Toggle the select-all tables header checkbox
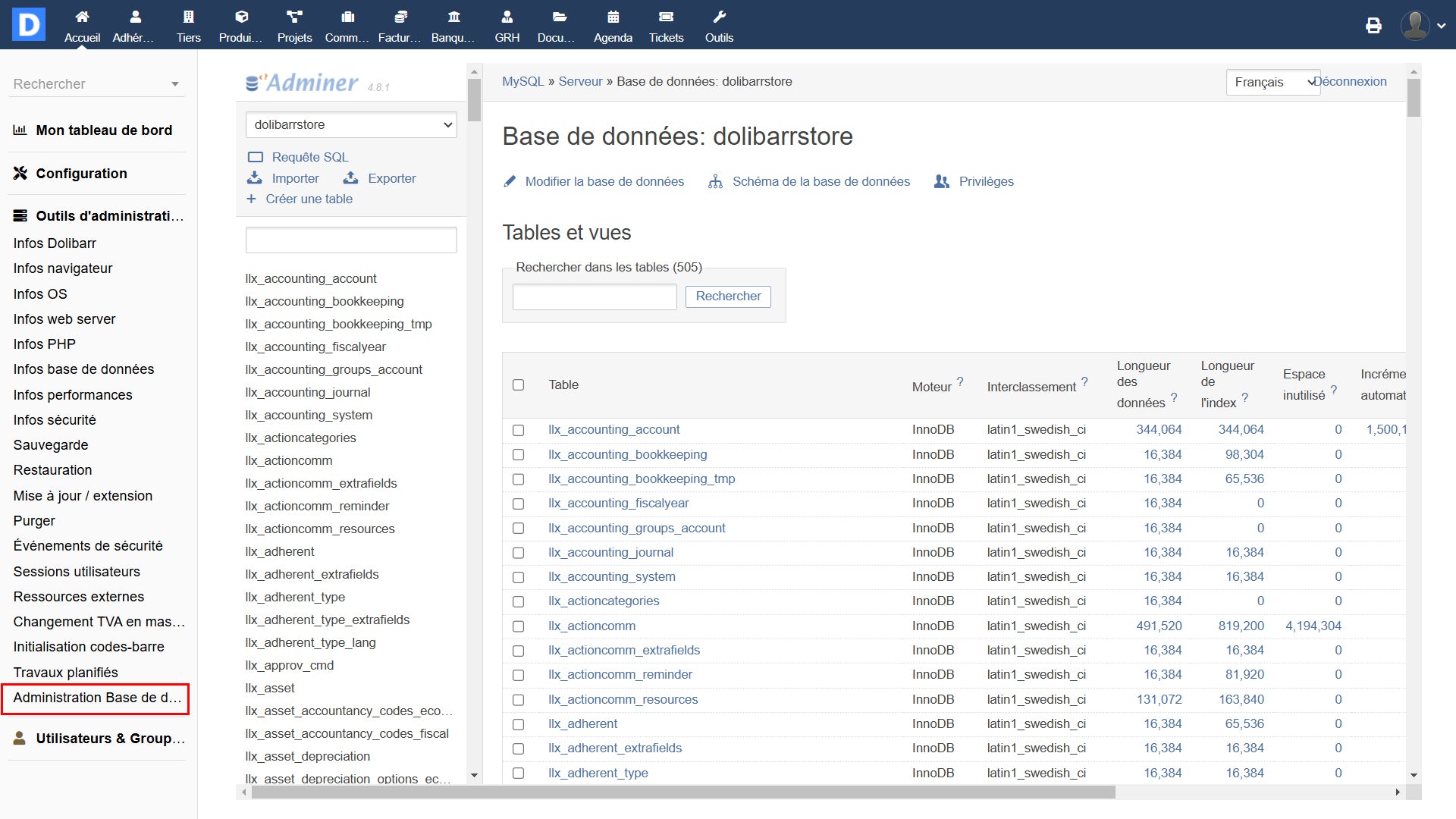The height and width of the screenshot is (819, 1456). [518, 385]
